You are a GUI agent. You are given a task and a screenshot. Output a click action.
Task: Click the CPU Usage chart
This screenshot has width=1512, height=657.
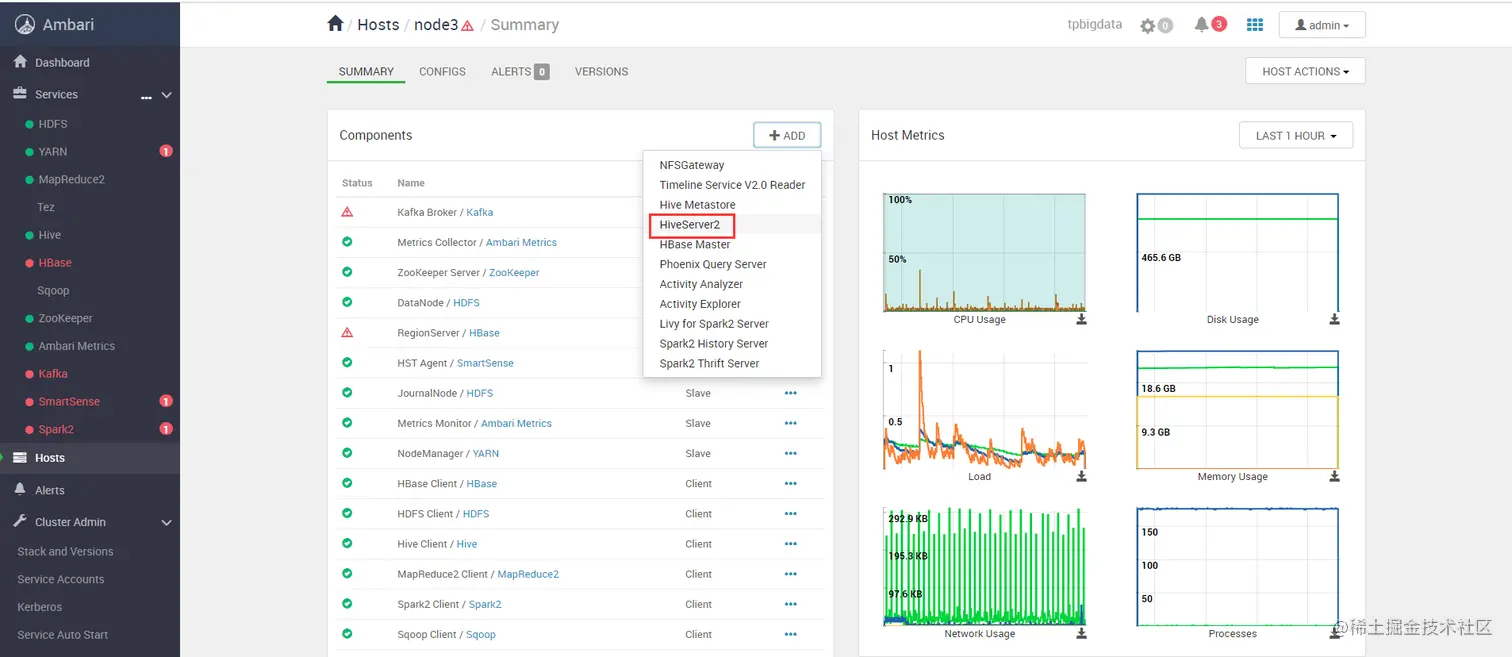(984, 253)
